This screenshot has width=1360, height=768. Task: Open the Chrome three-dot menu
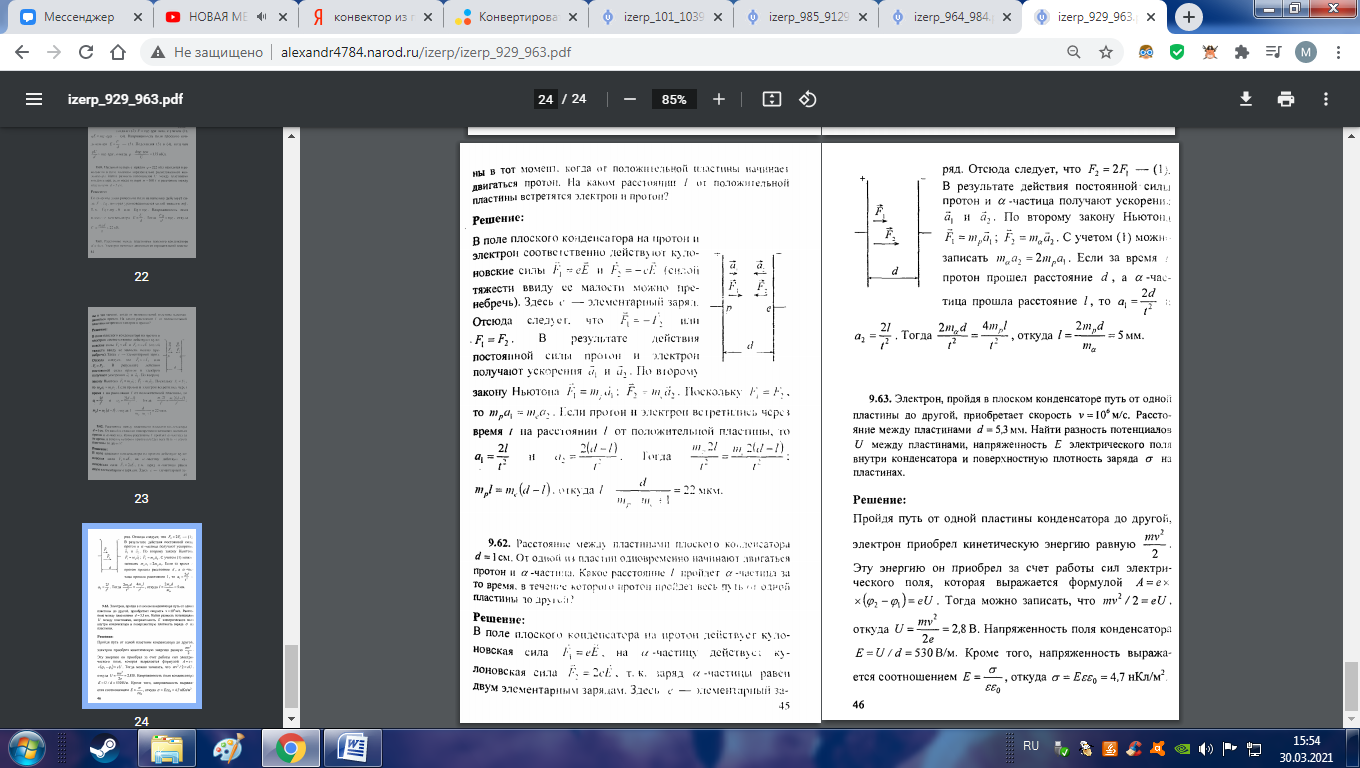click(x=1337, y=52)
